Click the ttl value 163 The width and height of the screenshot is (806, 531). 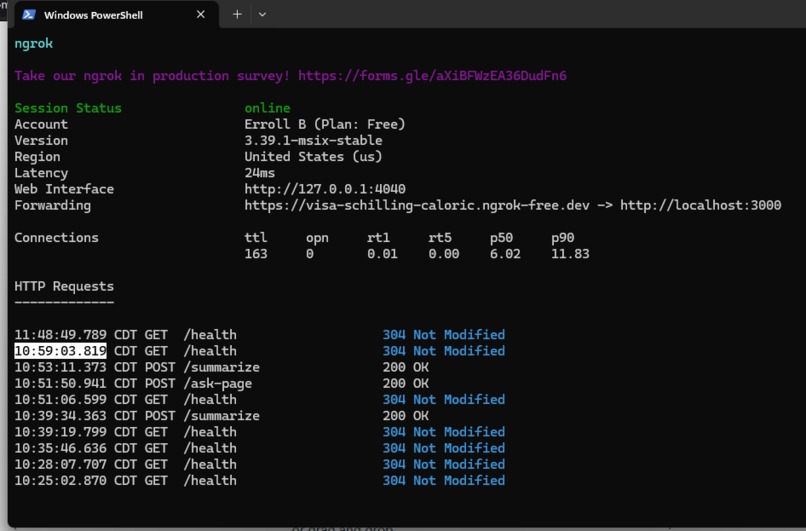point(256,254)
